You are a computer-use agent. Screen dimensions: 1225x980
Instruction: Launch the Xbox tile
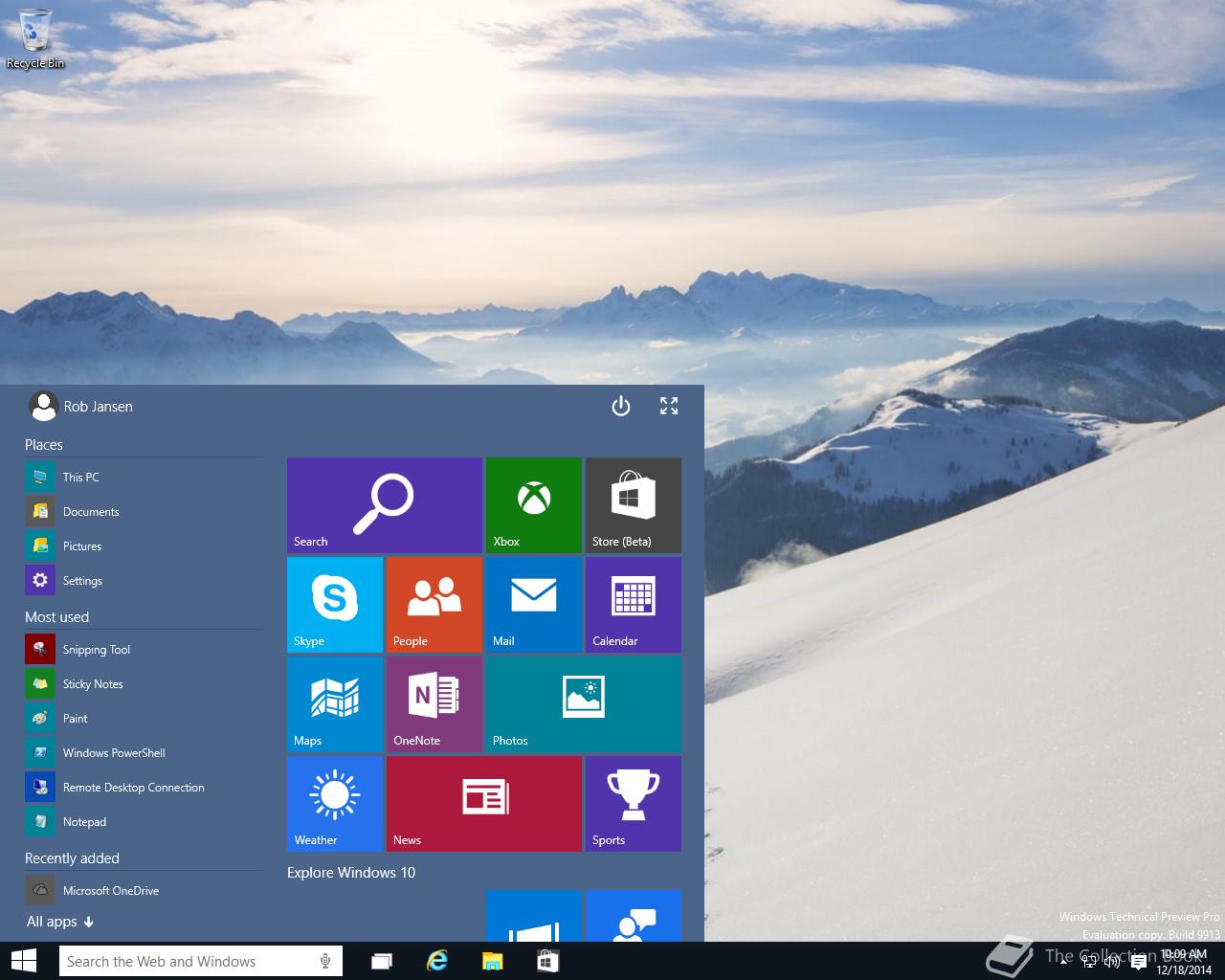(x=534, y=505)
